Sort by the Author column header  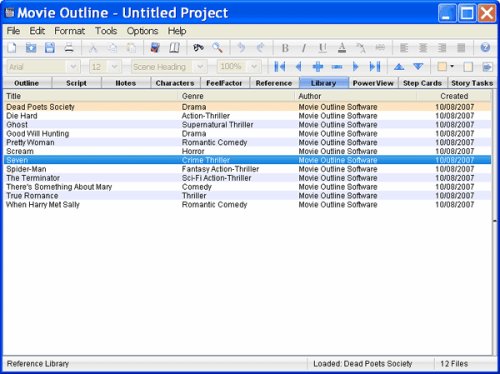tap(356, 96)
